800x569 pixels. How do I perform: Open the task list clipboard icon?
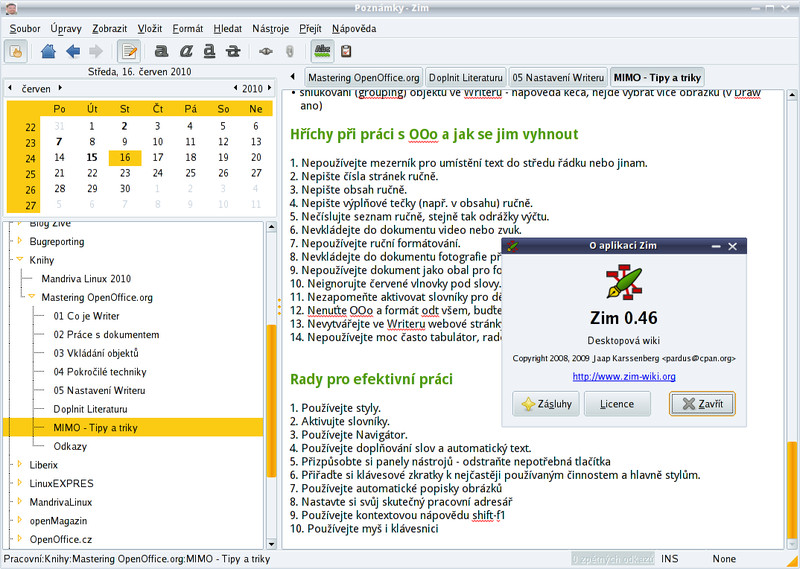coord(346,51)
